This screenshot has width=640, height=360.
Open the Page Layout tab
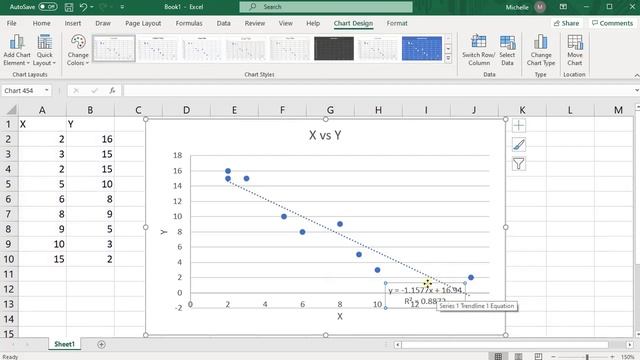[x=143, y=23]
